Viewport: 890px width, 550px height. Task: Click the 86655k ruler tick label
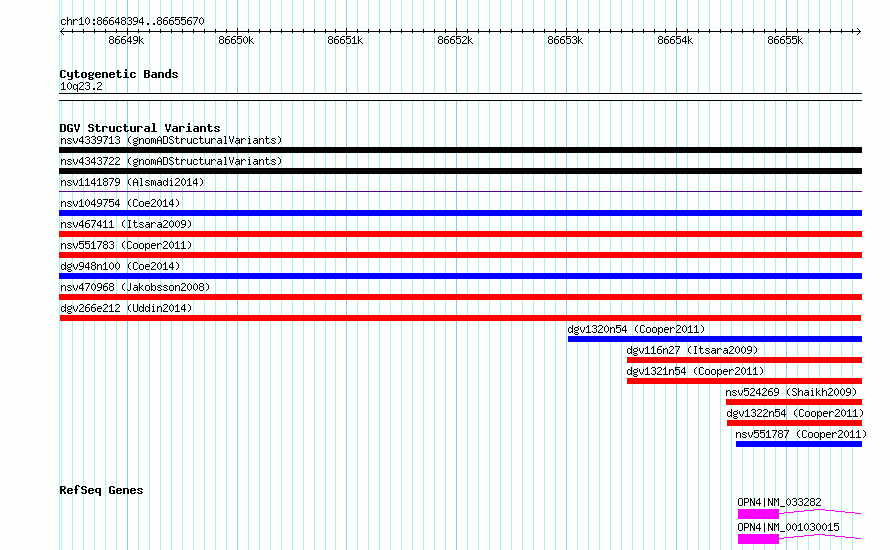tap(785, 40)
